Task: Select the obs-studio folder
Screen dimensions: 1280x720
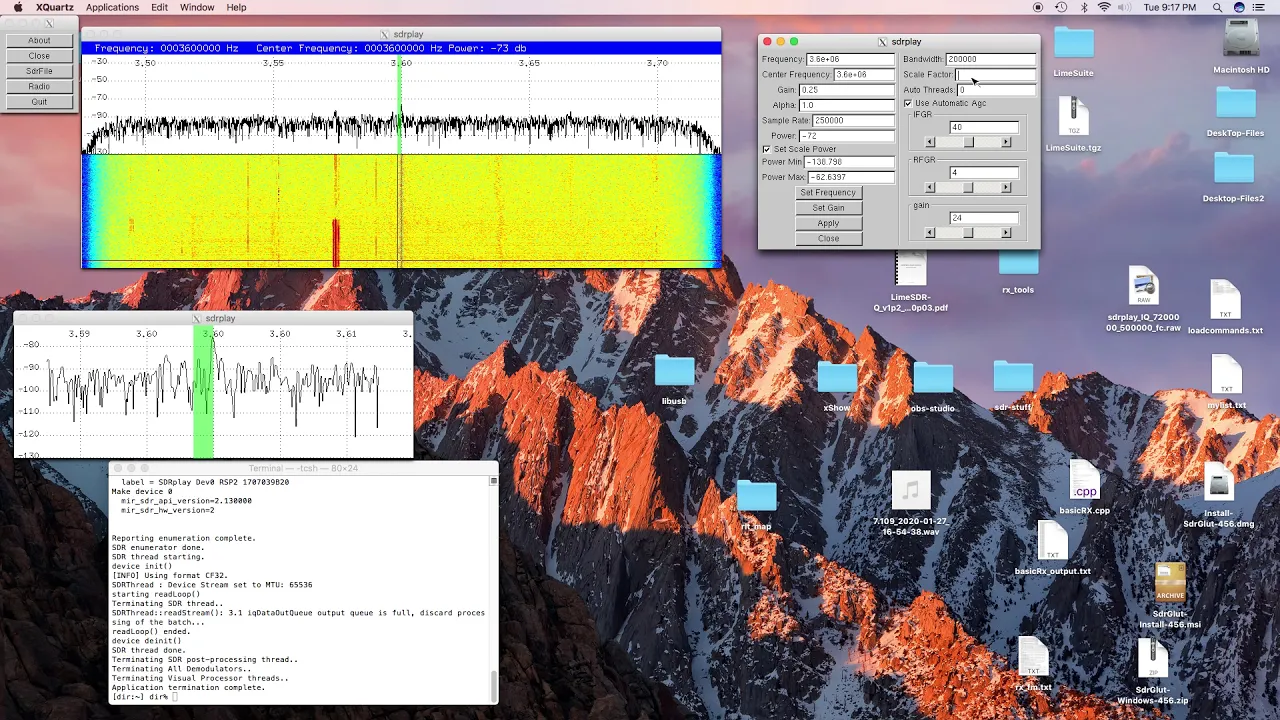Action: [x=932, y=378]
